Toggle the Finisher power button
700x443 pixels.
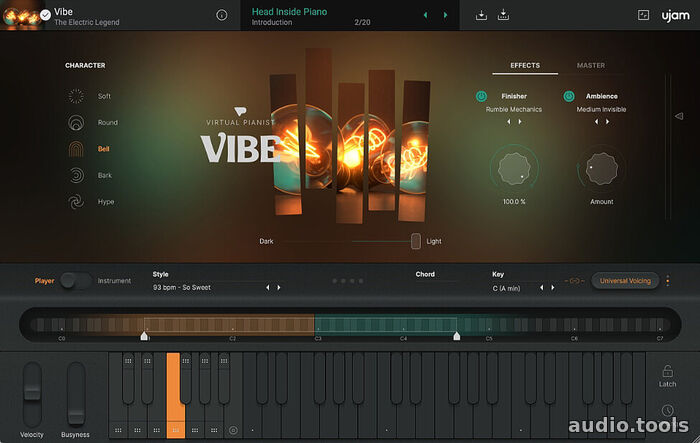(481, 96)
